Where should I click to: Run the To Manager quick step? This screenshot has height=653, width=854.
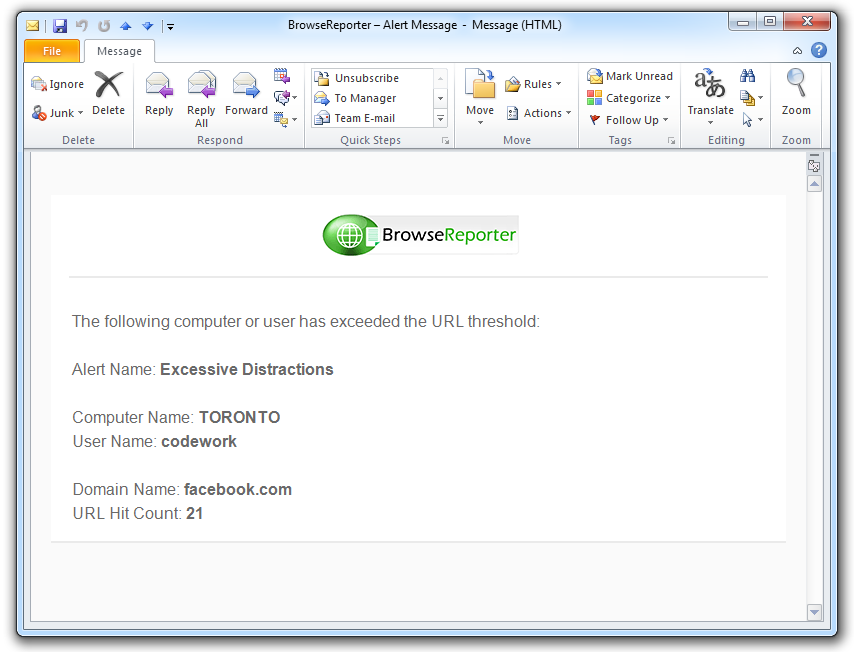(x=373, y=98)
